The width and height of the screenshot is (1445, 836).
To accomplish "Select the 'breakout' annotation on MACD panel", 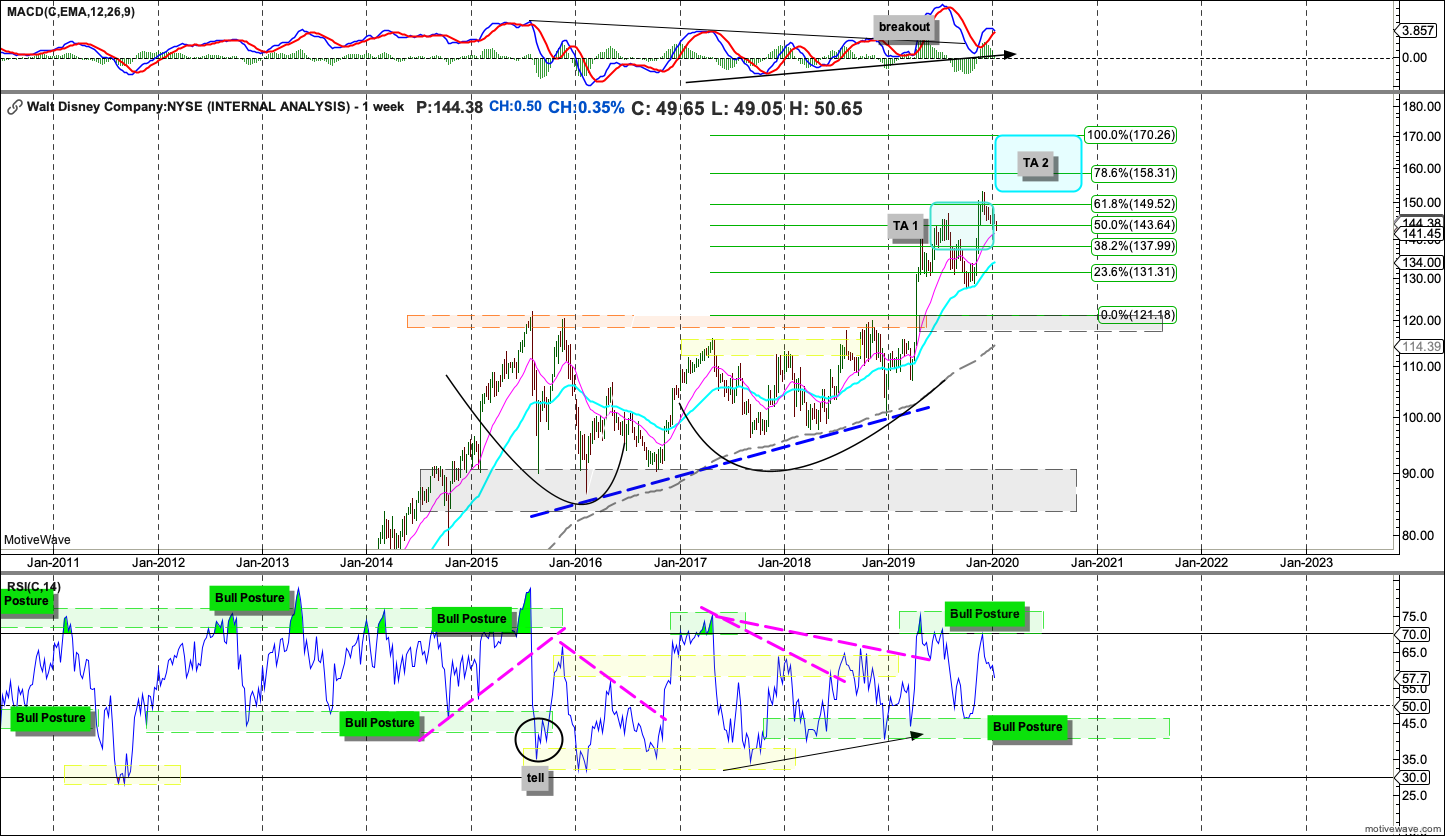I will tap(905, 27).
